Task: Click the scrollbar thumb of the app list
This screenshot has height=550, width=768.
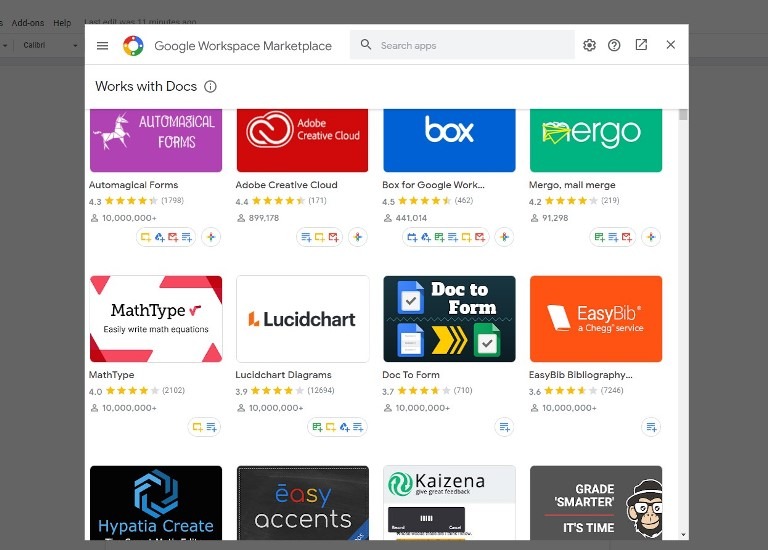Action: tap(683, 115)
